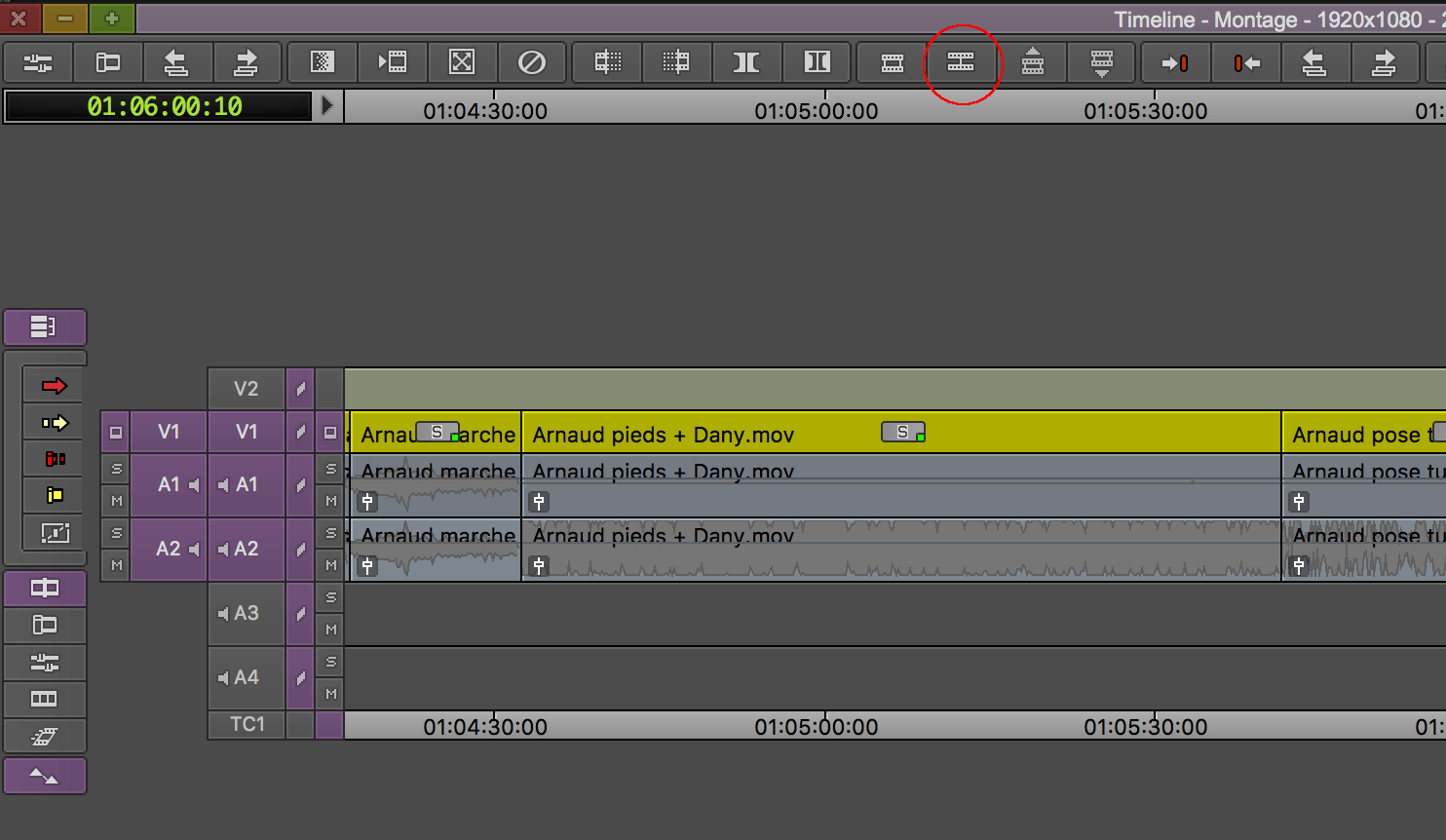The height and width of the screenshot is (840, 1446).
Task: Toggle the V1 video monitor button
Action: click(x=330, y=432)
